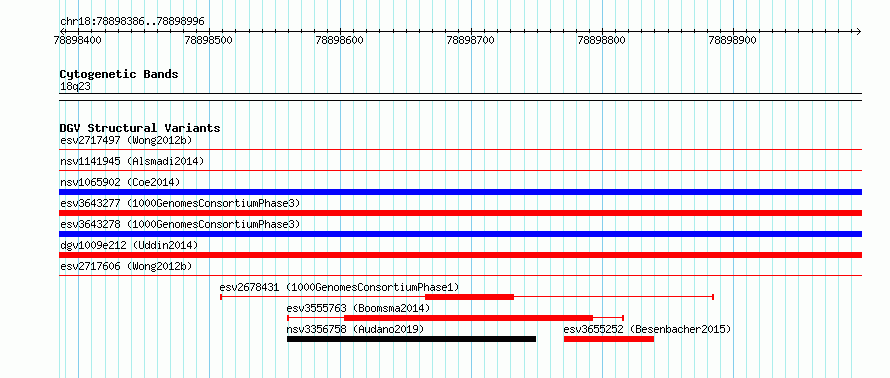Click thick red segment of esv2678431
The width and height of the screenshot is (890, 378).
click(x=469, y=297)
